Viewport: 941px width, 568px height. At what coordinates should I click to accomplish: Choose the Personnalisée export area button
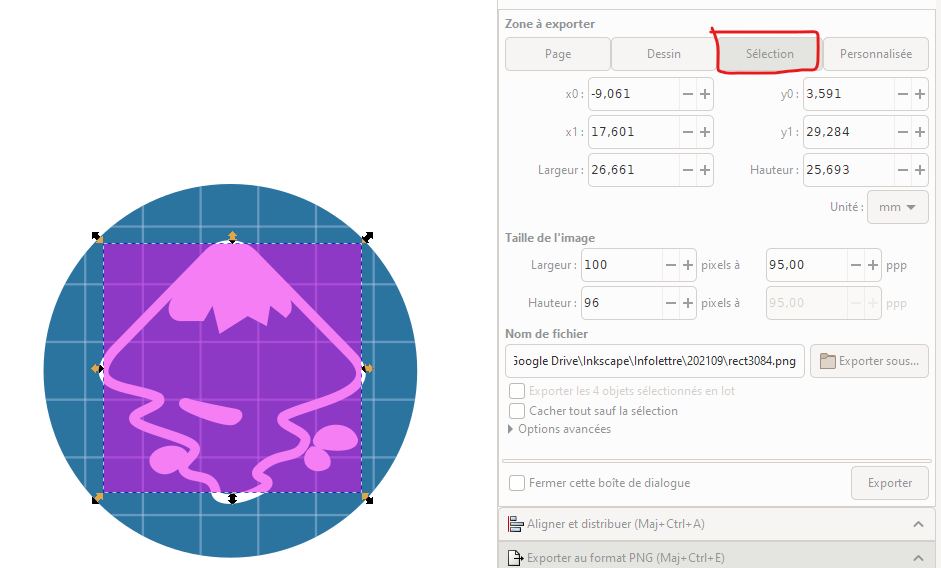[x=876, y=54]
